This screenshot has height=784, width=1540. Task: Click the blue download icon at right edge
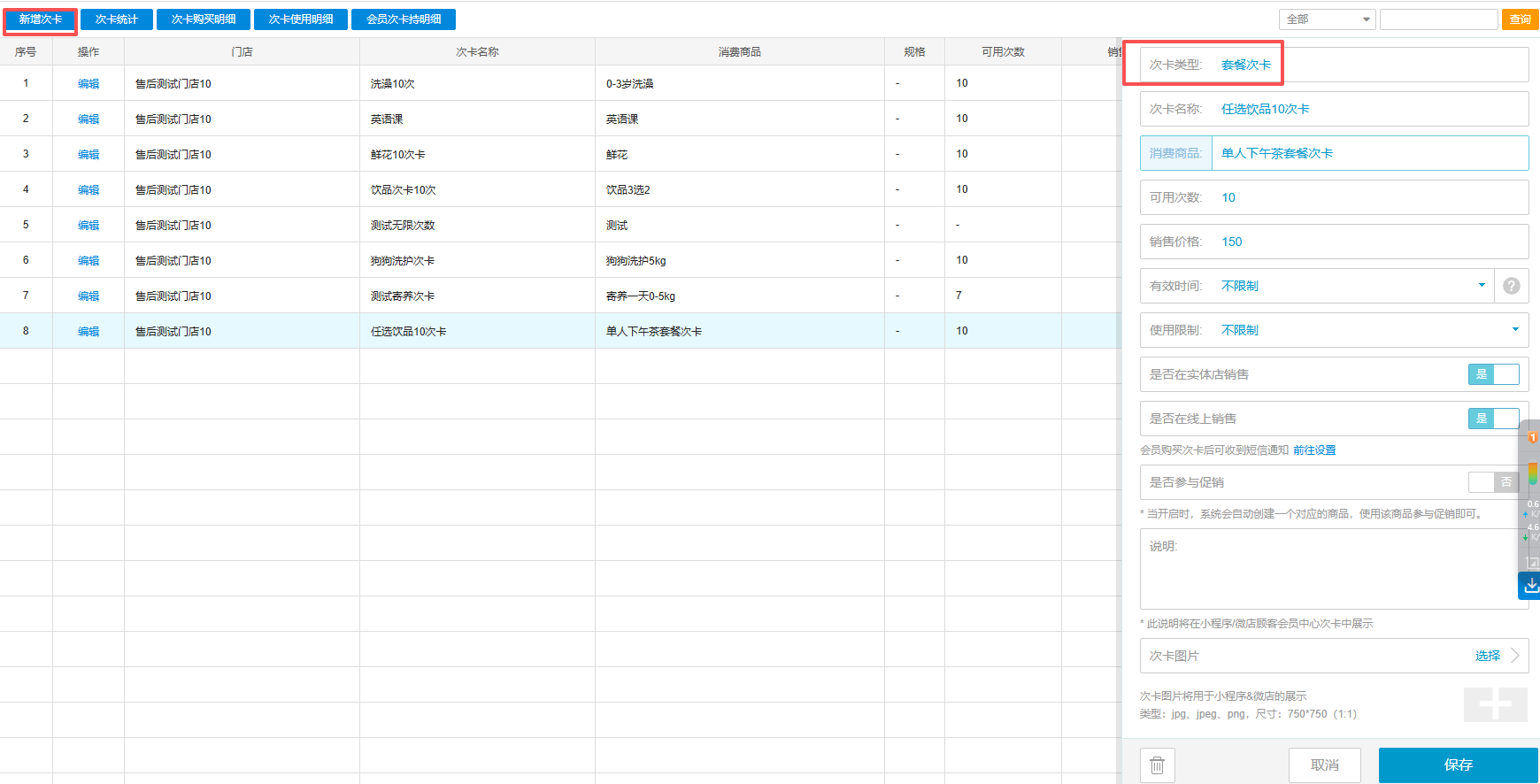pos(1530,585)
